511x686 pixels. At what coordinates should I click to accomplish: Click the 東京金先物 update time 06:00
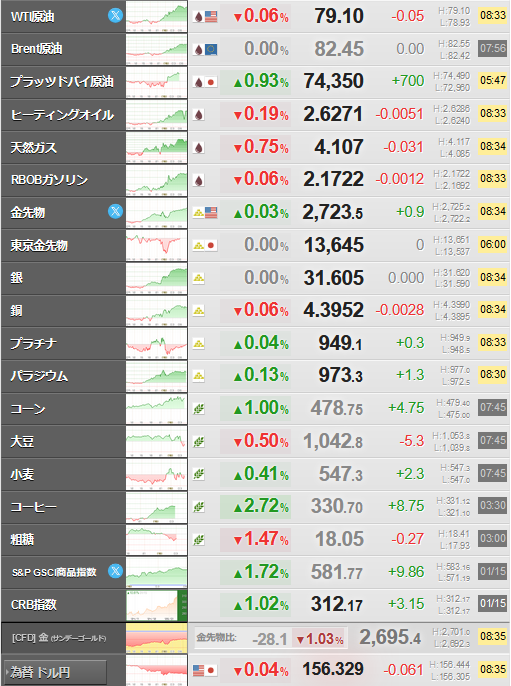(x=493, y=244)
